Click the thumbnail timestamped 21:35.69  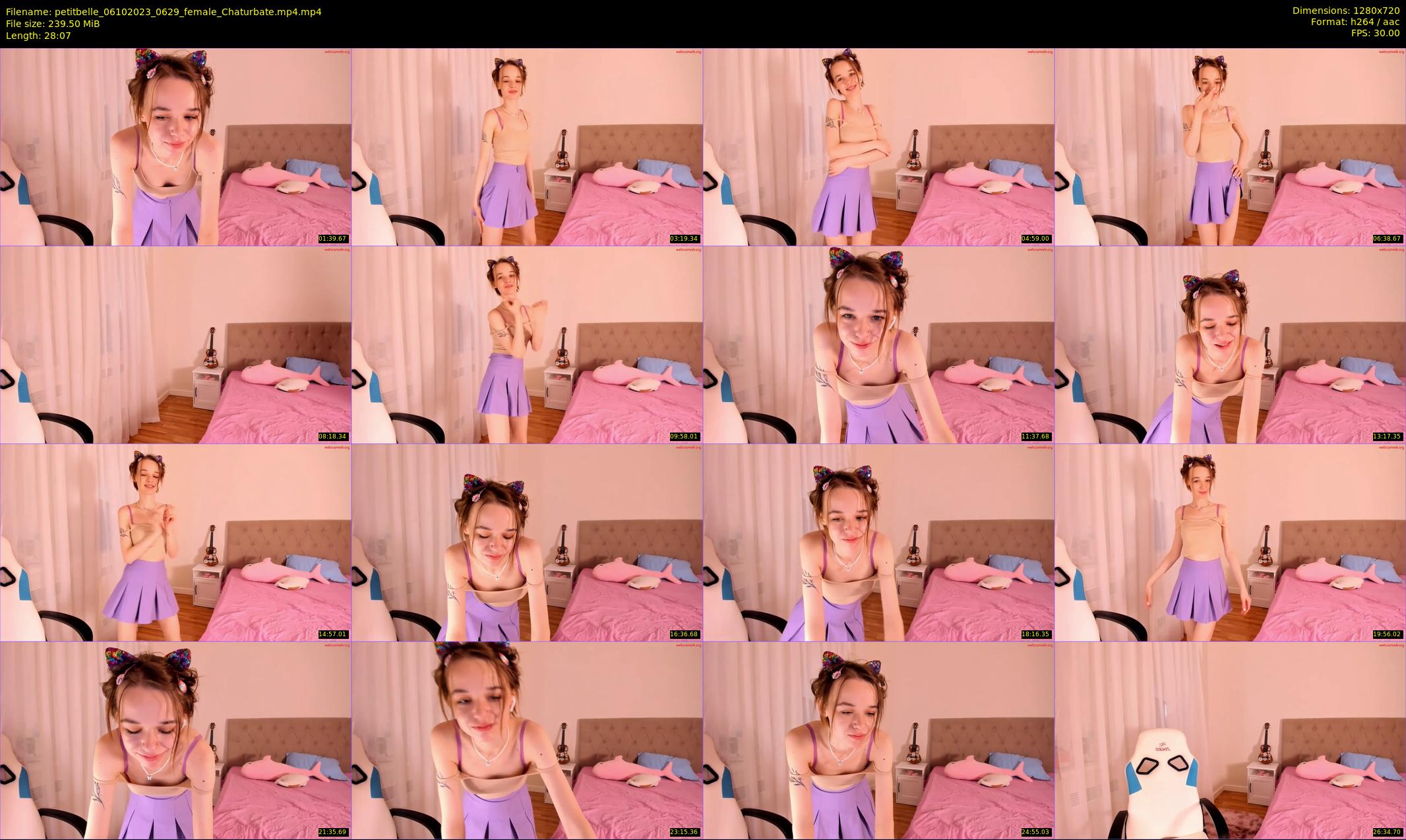[175, 740]
